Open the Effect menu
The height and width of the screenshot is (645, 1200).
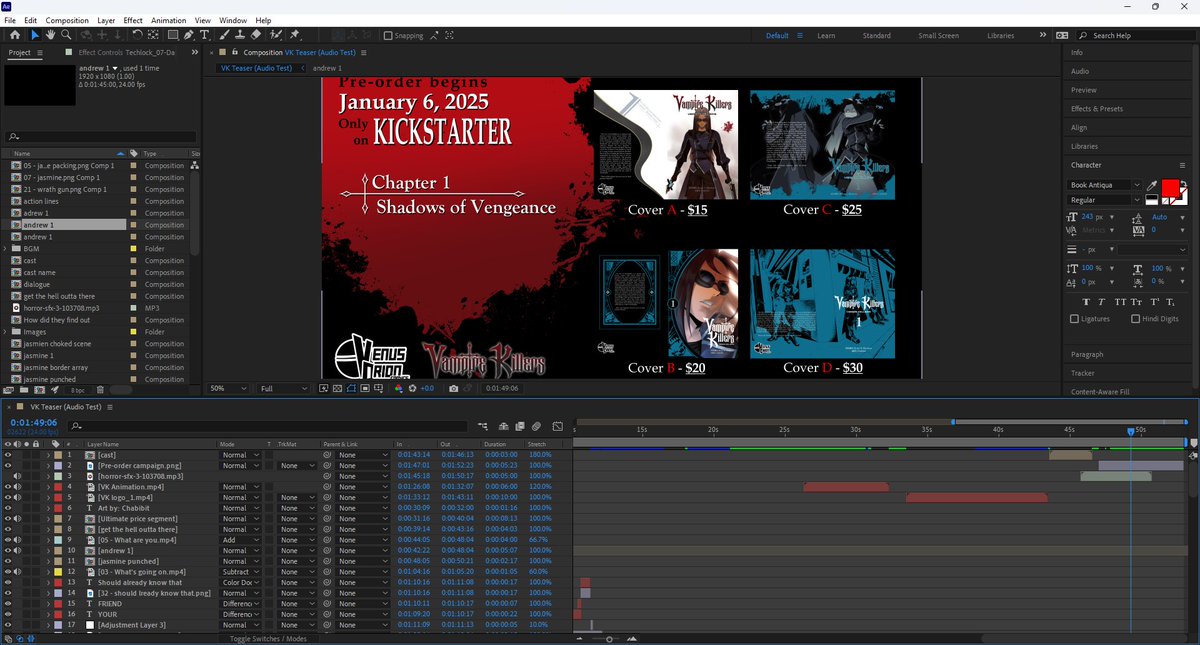coord(133,20)
